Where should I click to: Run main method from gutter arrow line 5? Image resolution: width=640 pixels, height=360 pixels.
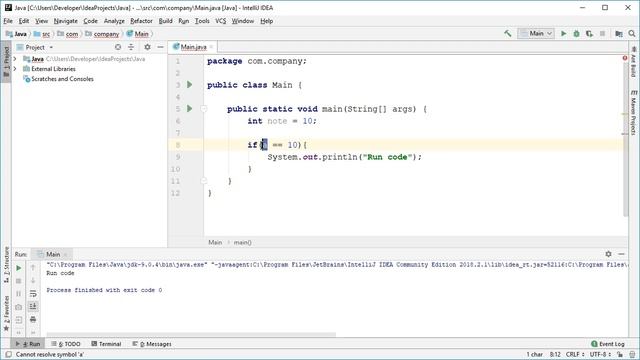pyautogui.click(x=189, y=109)
